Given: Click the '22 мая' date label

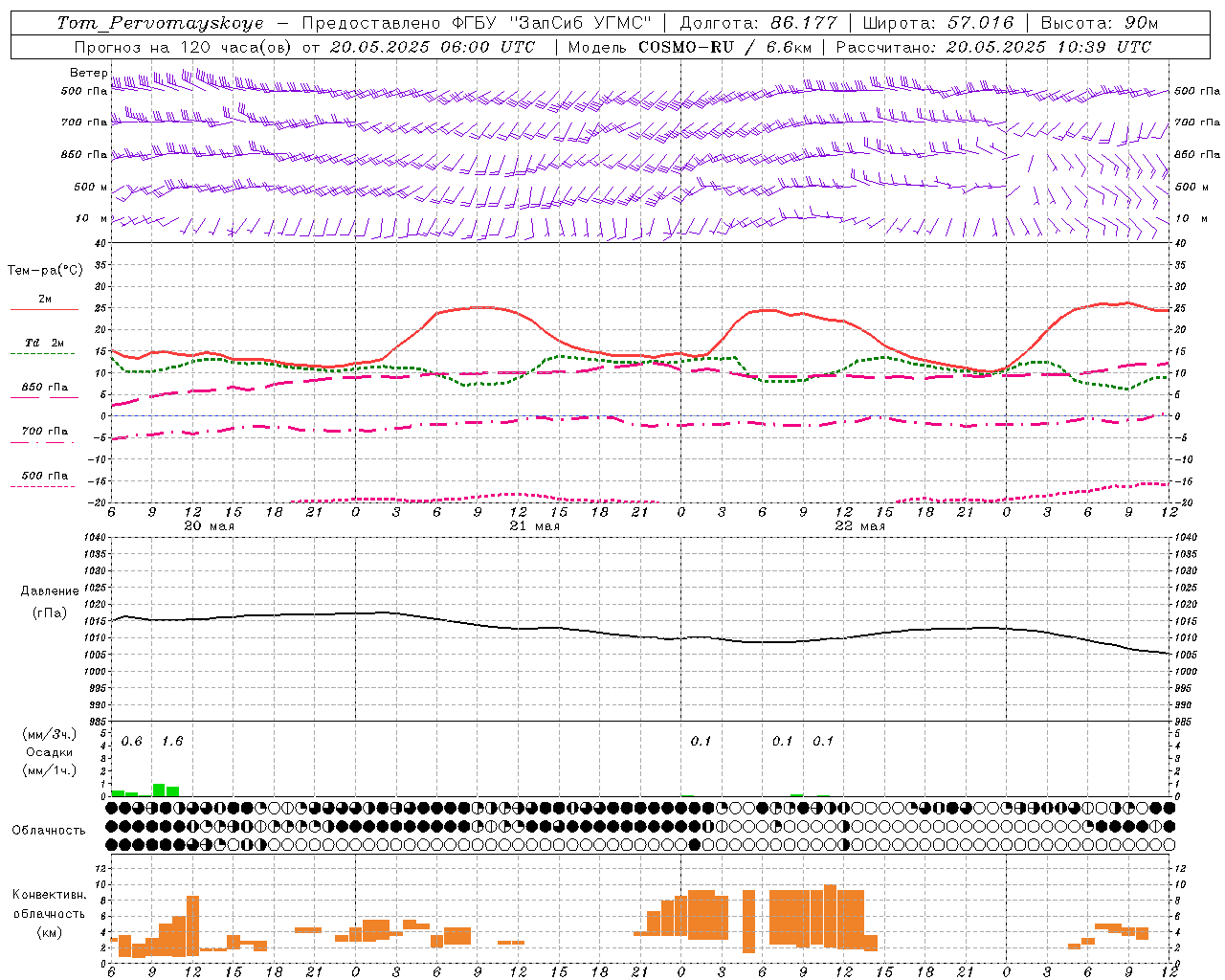Looking at the screenshot, I should [859, 526].
